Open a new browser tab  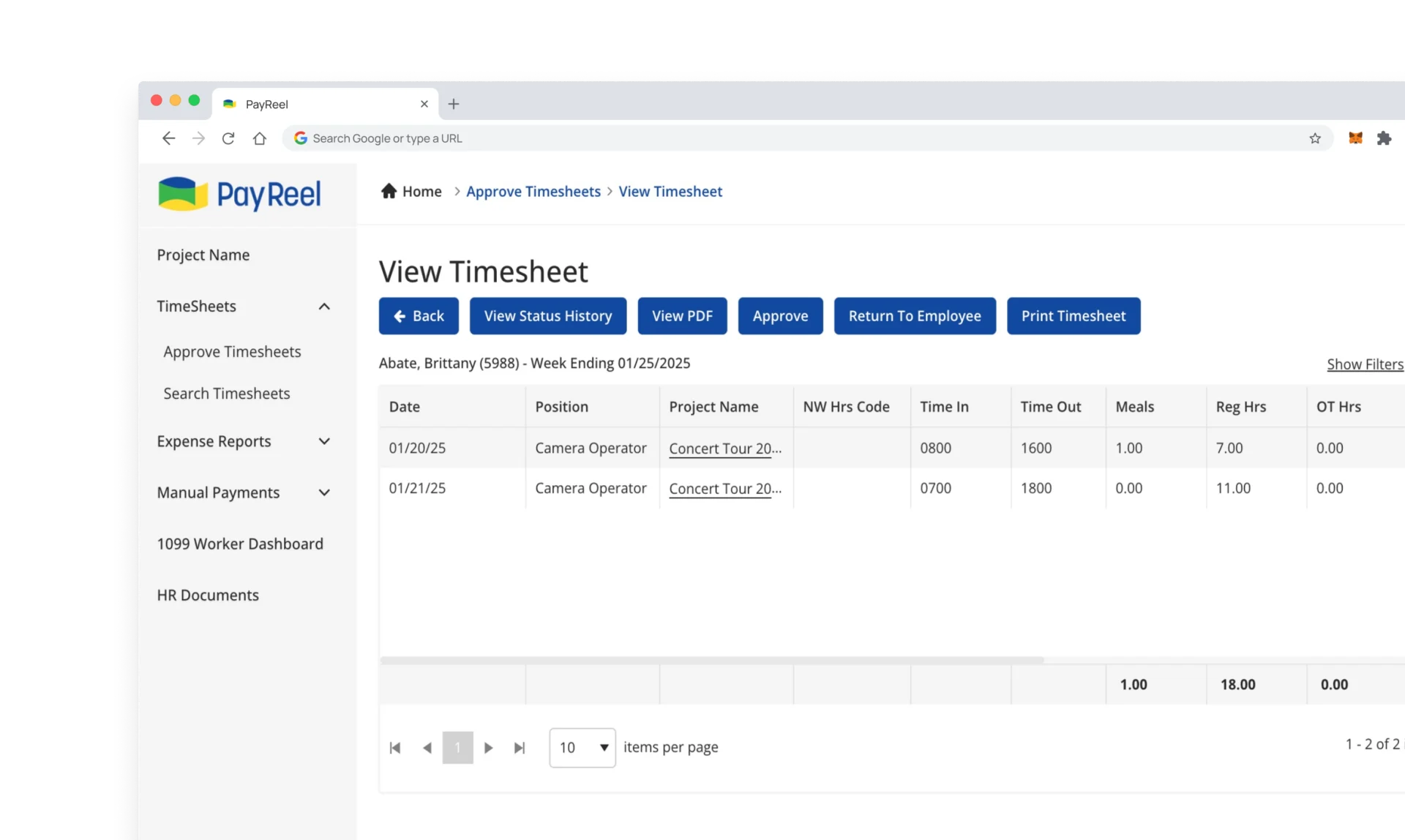(x=454, y=104)
